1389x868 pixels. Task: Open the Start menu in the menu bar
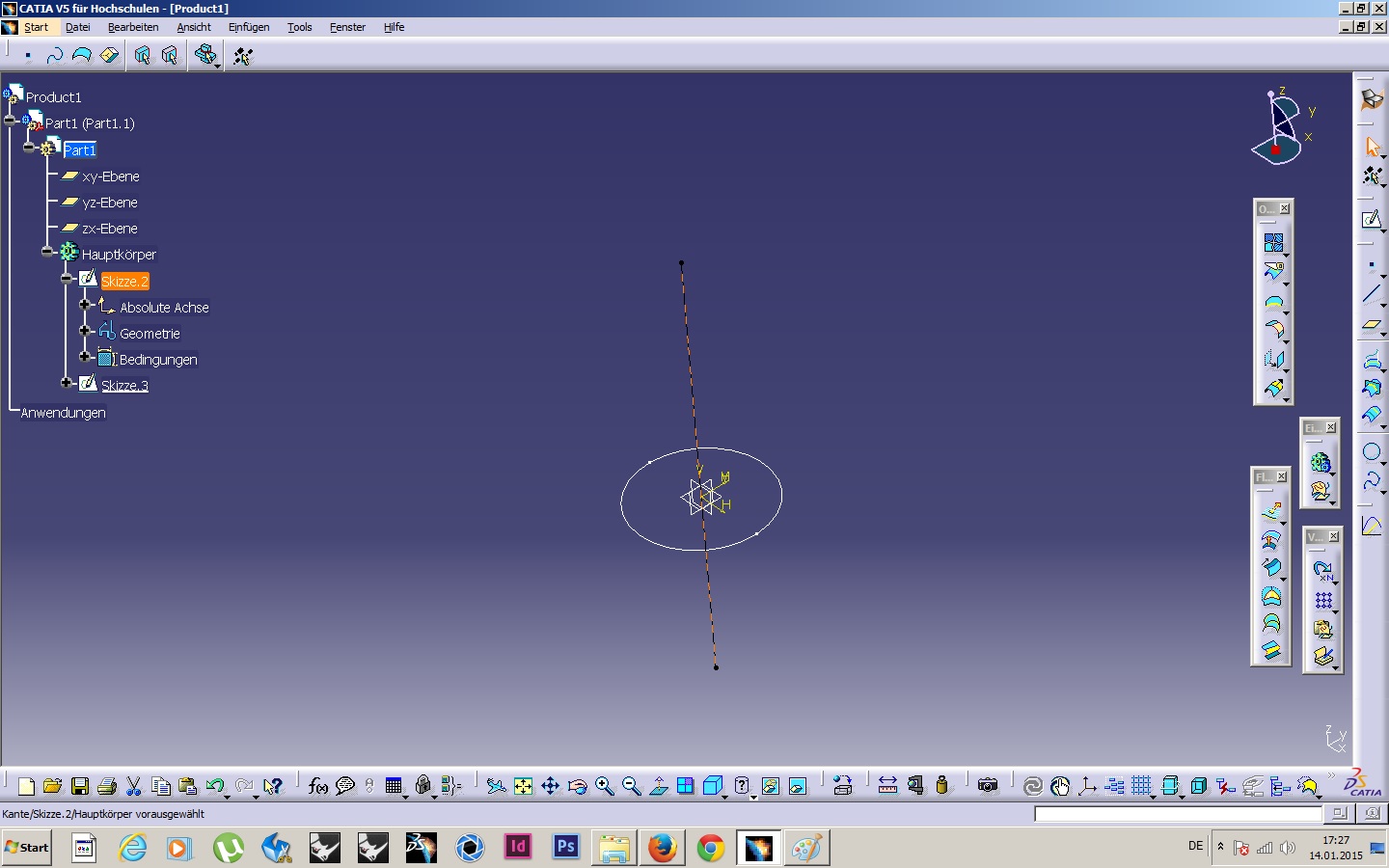(x=36, y=27)
